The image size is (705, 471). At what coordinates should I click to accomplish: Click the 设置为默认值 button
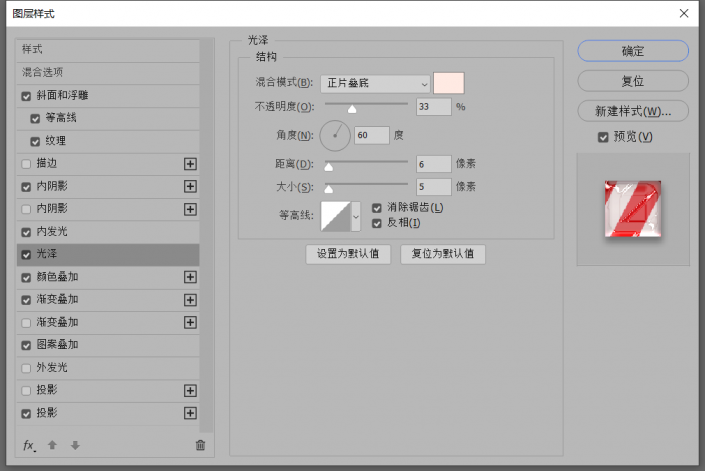pos(348,254)
